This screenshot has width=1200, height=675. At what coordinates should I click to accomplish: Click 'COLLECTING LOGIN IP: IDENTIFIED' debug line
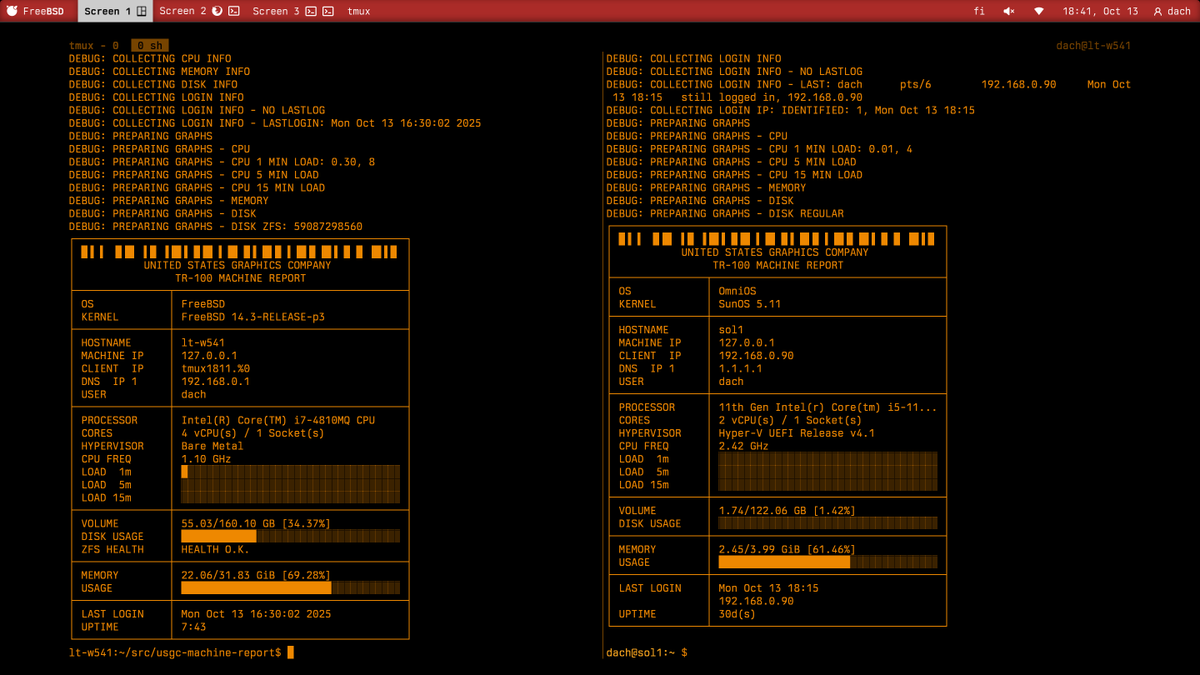point(791,110)
